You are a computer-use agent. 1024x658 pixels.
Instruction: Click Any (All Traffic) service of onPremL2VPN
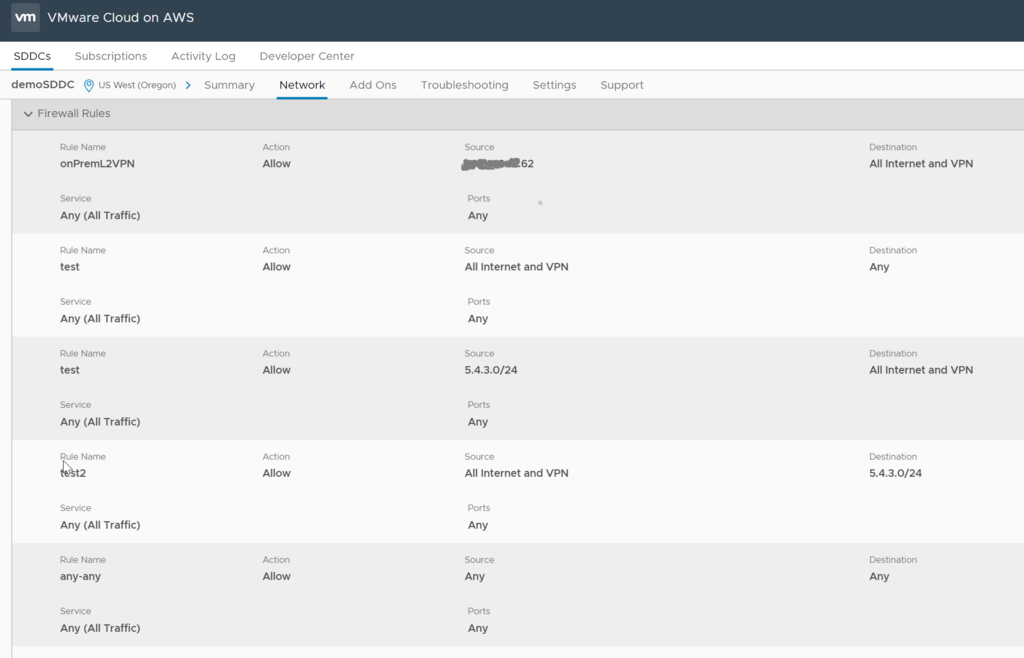(x=100, y=215)
